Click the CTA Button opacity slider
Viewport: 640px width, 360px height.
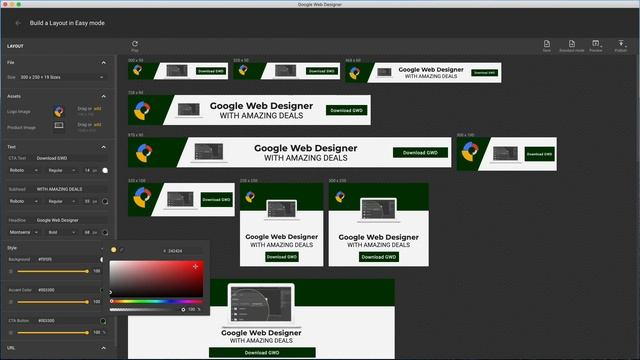point(52,333)
